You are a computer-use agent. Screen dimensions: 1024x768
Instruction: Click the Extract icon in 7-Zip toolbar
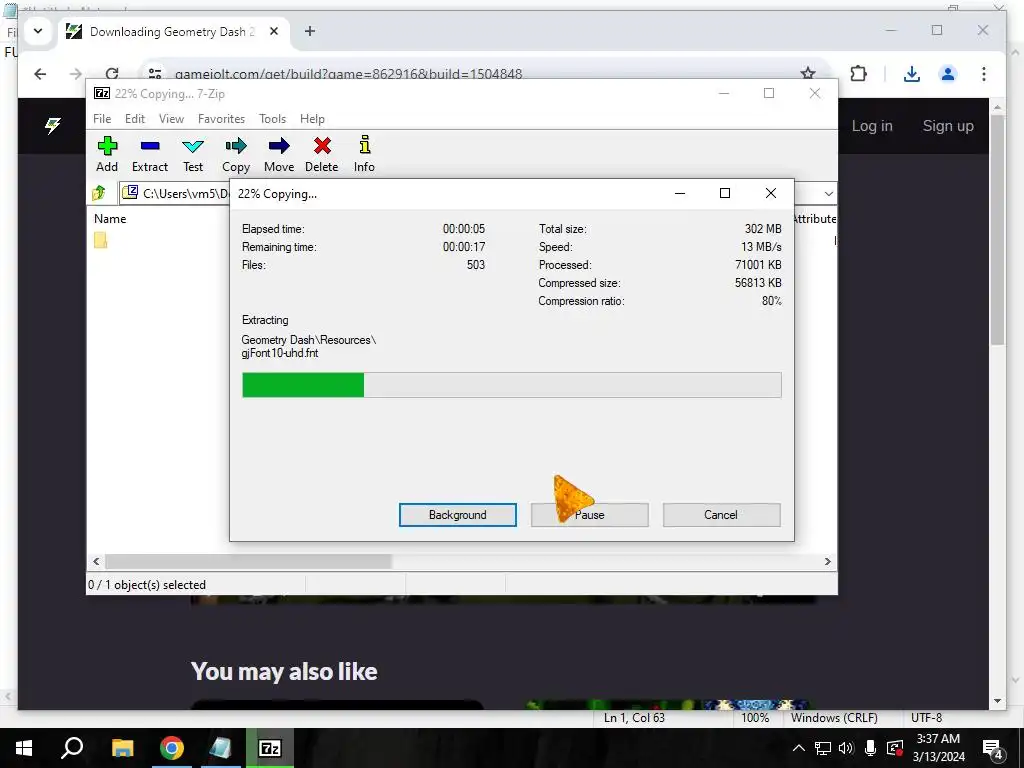click(x=150, y=154)
